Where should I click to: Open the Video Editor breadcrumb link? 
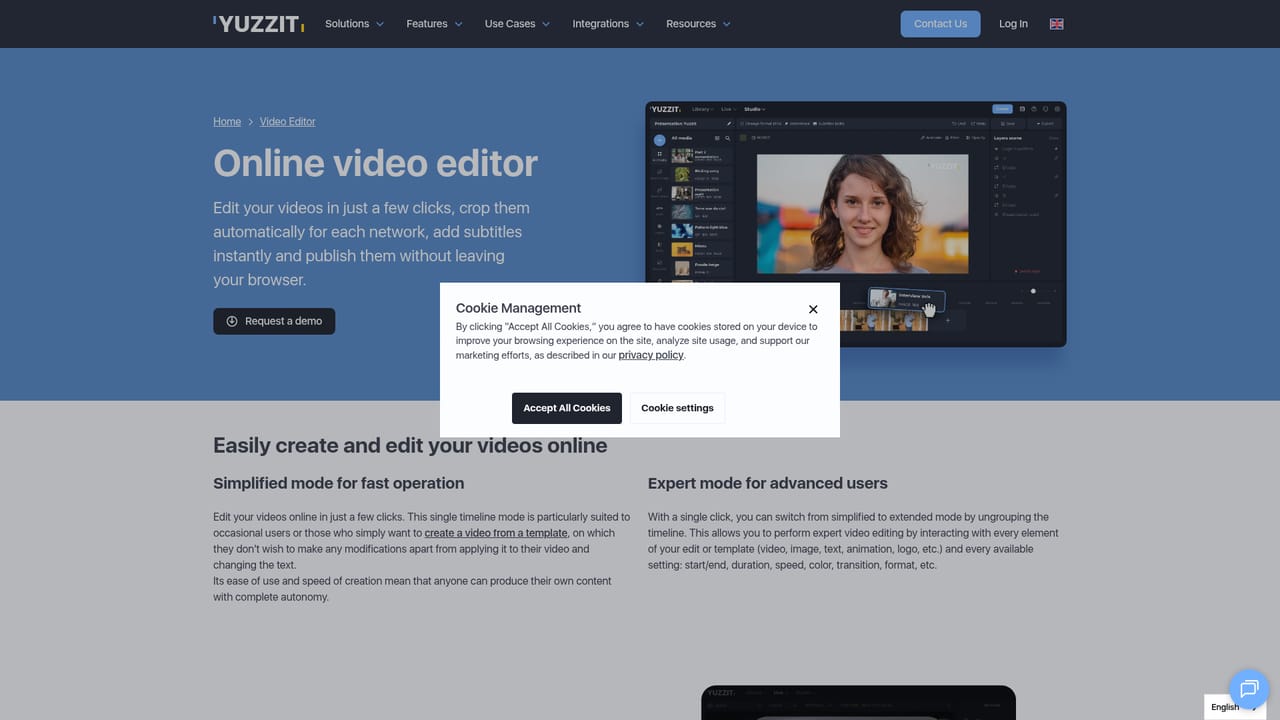pos(287,122)
